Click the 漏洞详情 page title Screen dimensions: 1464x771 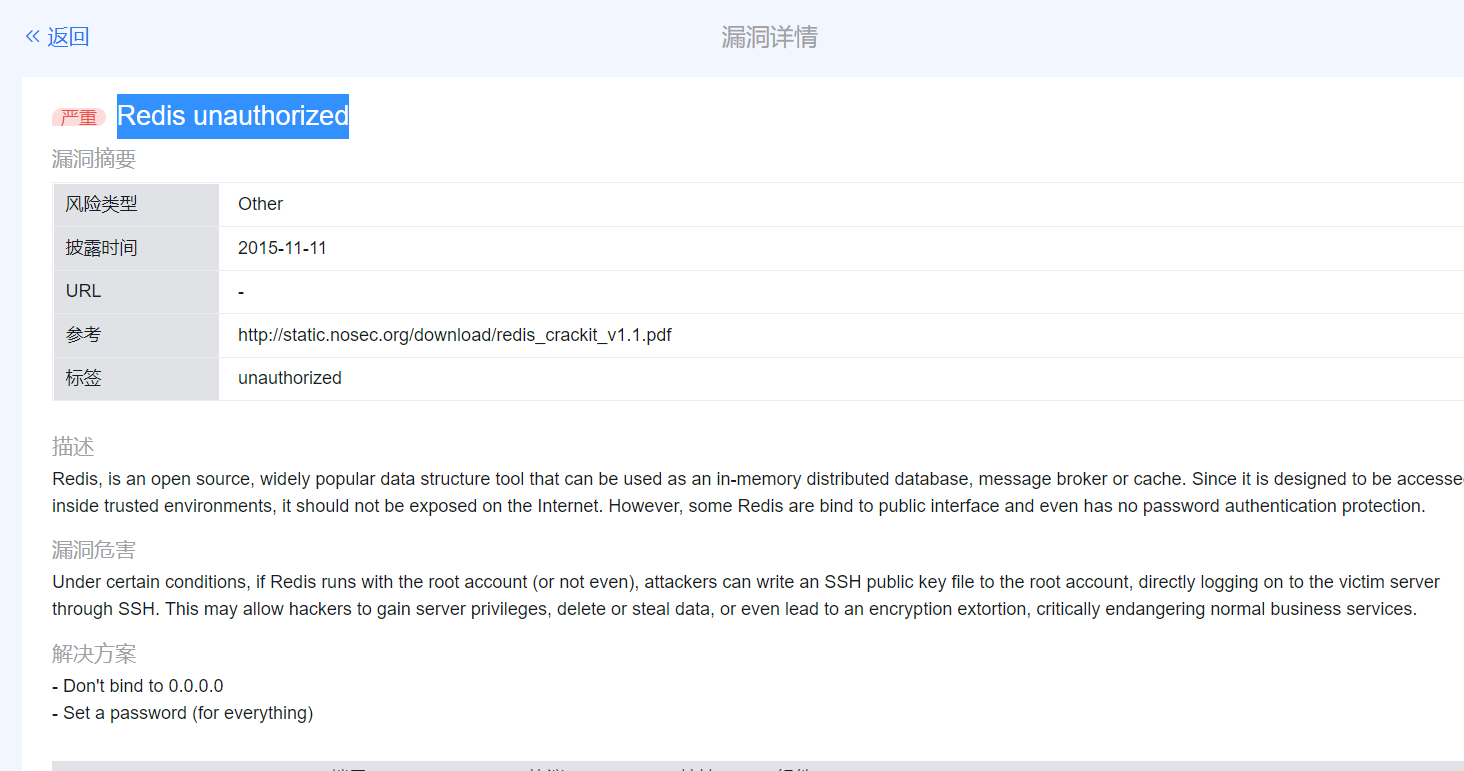point(768,36)
